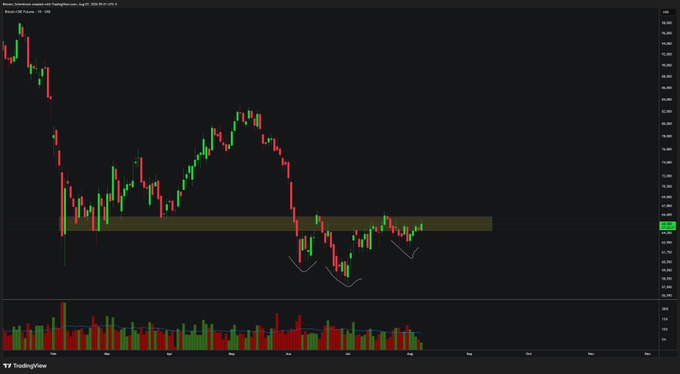This screenshot has width=680, height=374.
Task: Click the Bitcoin CME Futures symbol title
Action: click(x=27, y=12)
